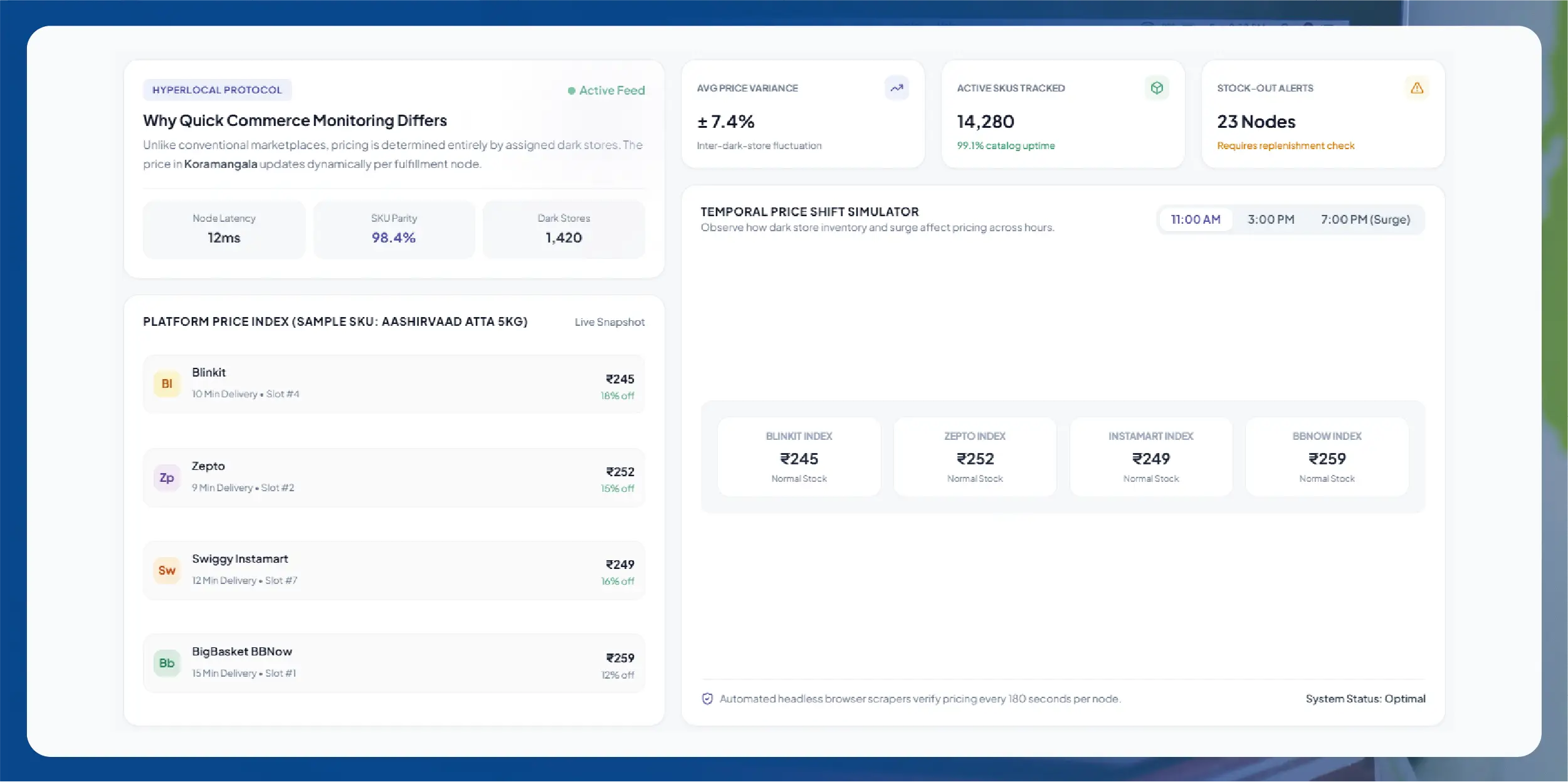
Task: Click the '15% off' discount for Zepto
Action: coord(618,489)
